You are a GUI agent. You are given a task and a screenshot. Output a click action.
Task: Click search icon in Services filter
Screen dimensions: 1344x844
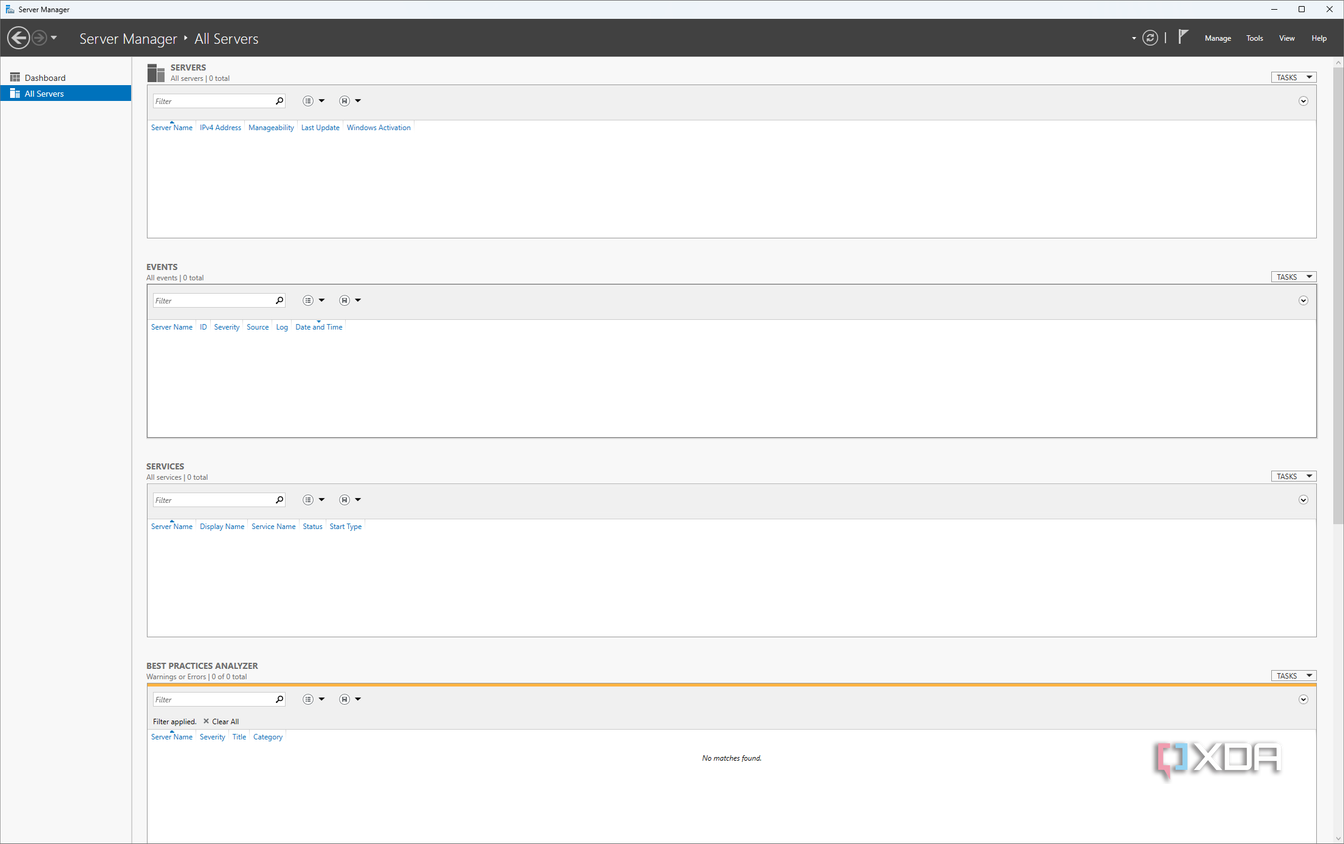(x=279, y=500)
